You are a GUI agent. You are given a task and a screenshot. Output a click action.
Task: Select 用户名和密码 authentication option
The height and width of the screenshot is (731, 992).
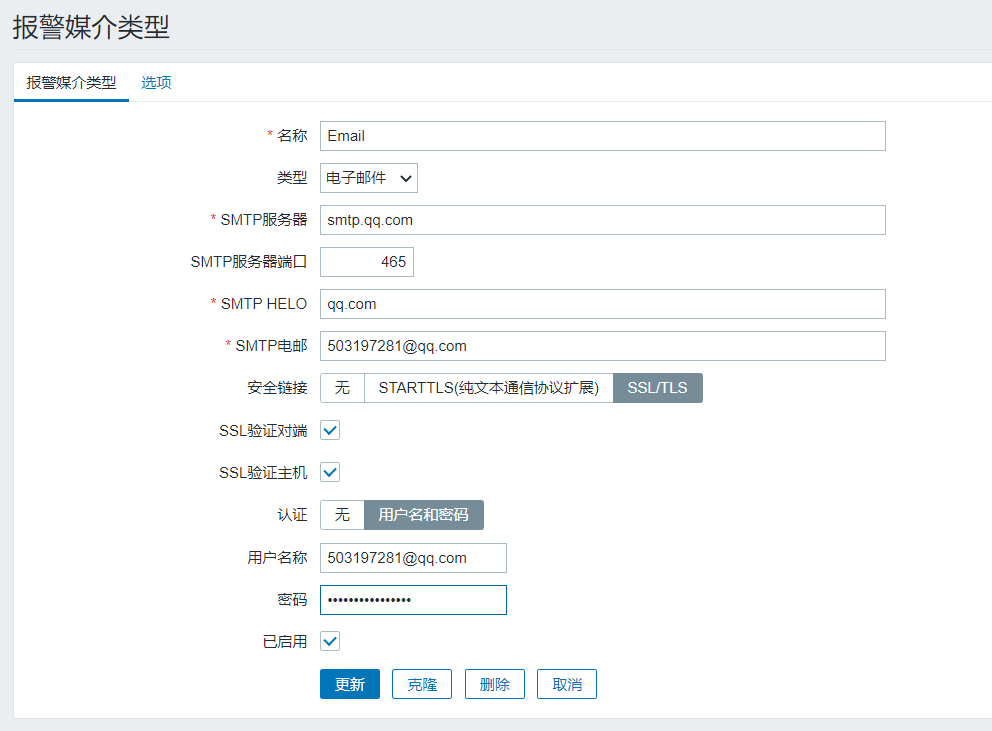tap(423, 515)
